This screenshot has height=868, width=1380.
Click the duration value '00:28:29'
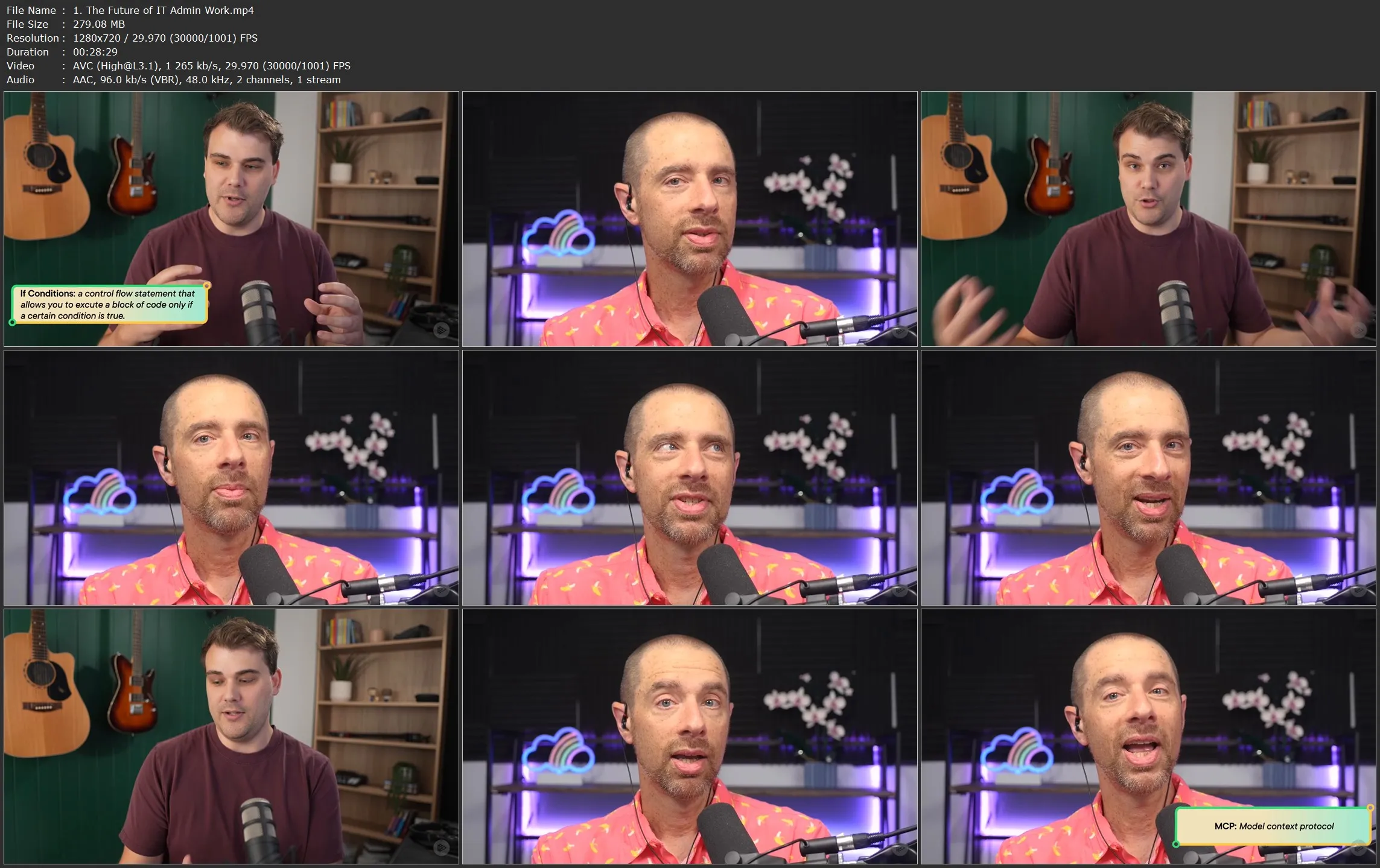[x=95, y=52]
